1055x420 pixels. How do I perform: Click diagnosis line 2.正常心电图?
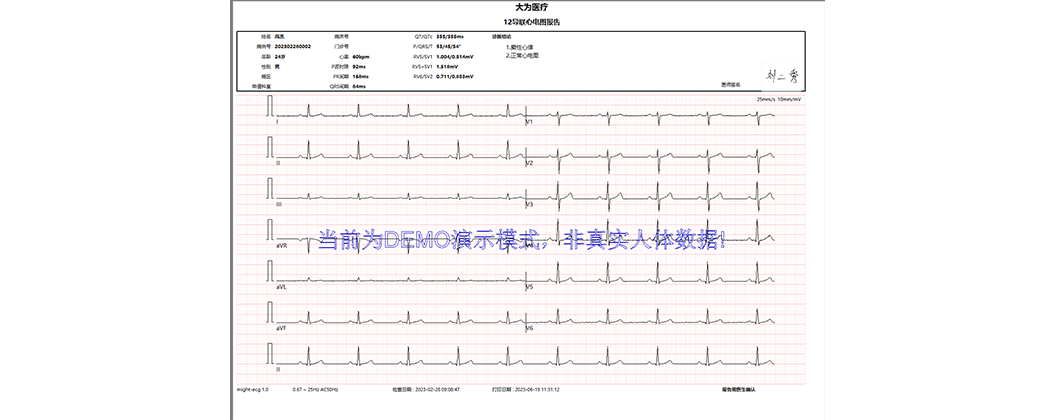coord(522,55)
